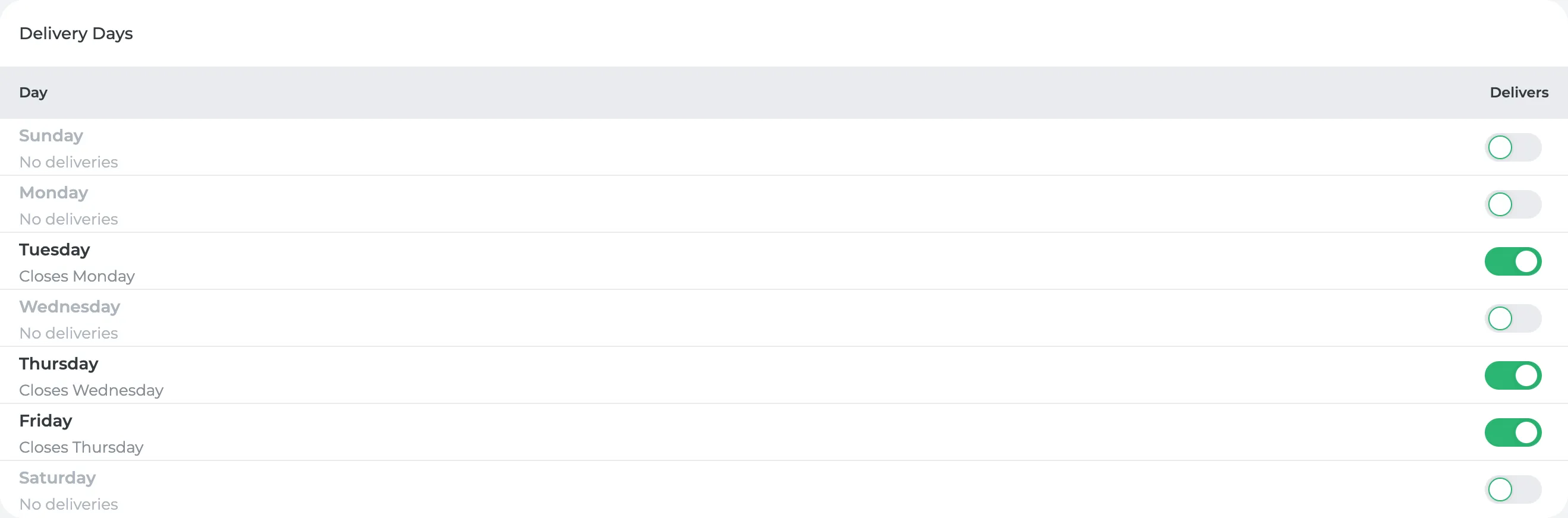
Task: Enable Saturday deliveries toggle
Action: pos(1513,489)
